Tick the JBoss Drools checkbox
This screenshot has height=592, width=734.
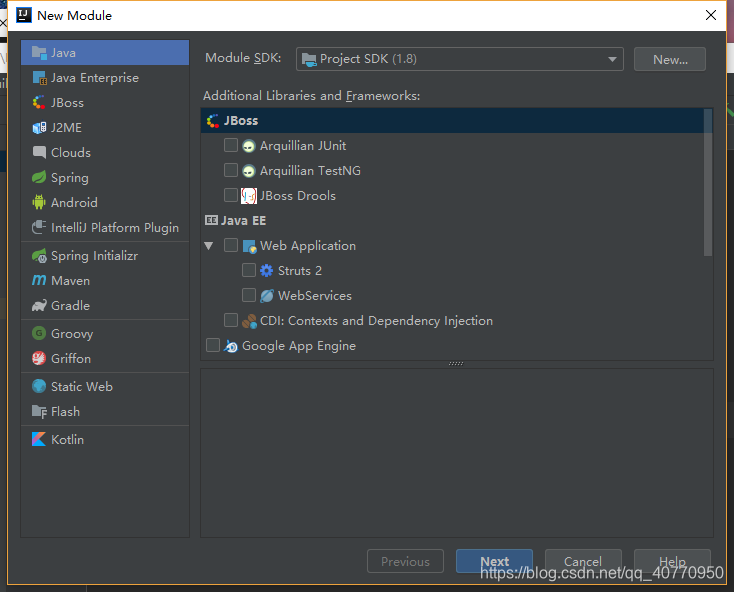click(x=231, y=195)
